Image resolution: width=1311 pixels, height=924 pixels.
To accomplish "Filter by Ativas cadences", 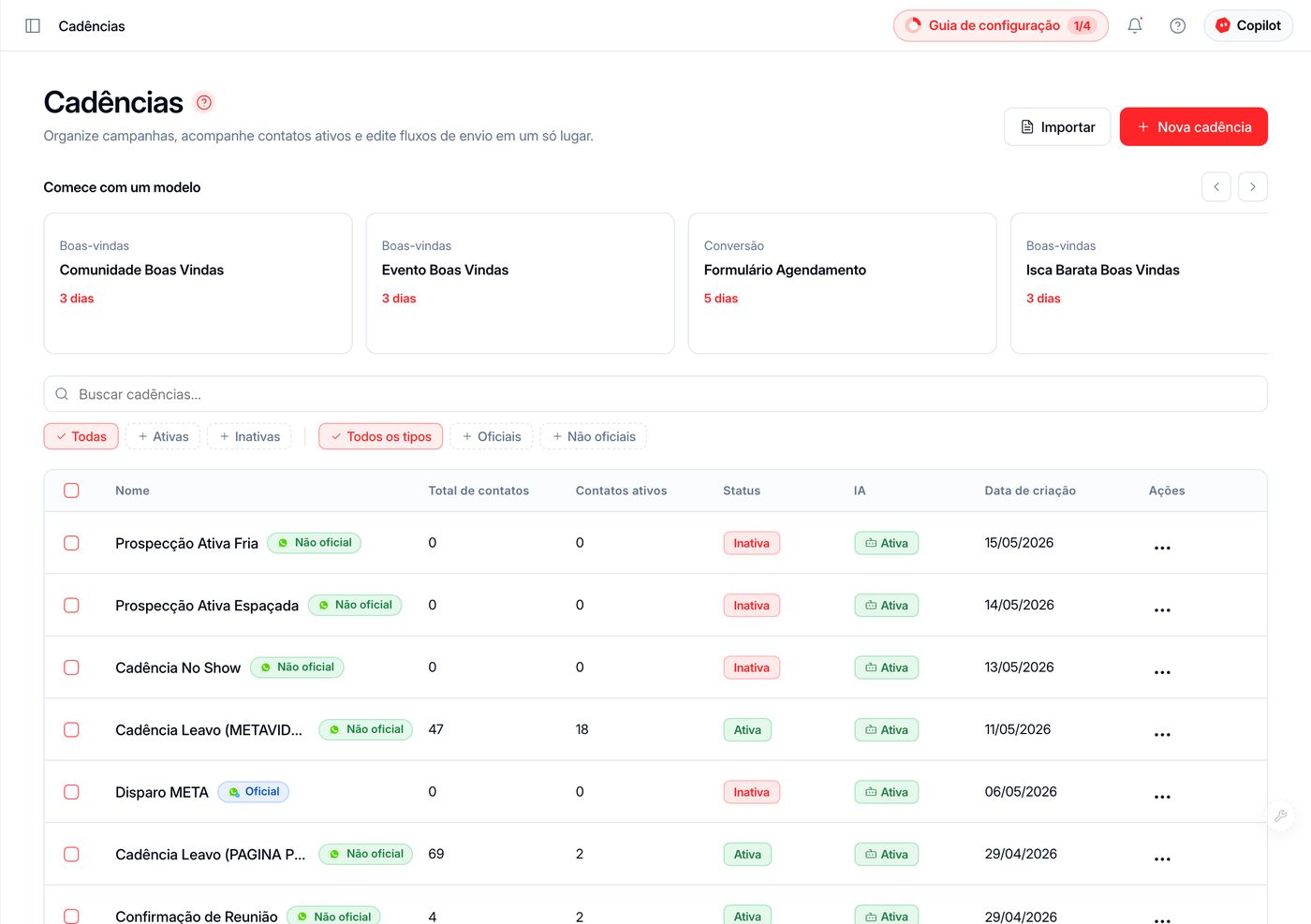I will (163, 436).
